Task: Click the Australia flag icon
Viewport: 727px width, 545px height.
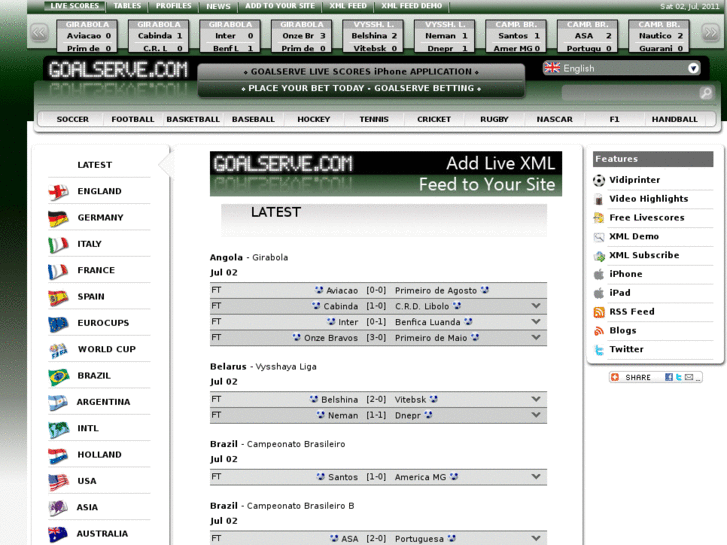Action: point(58,534)
